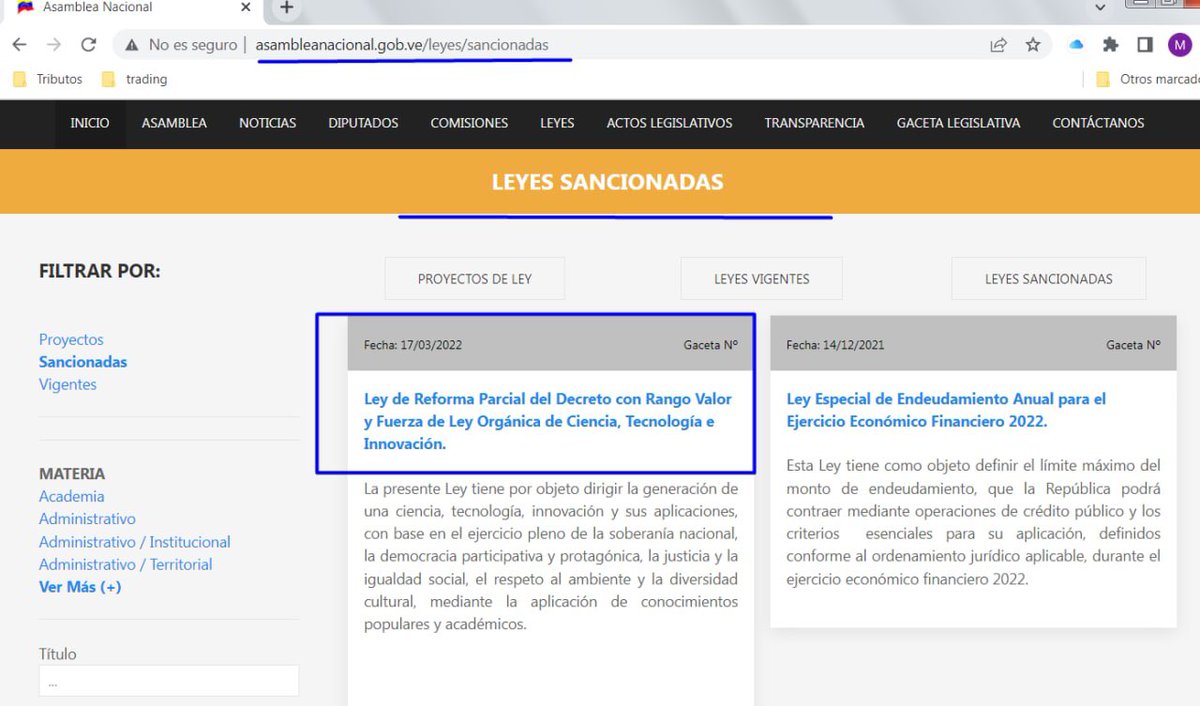Open the profile avatar labeled M
Image resolution: width=1200 pixels, height=706 pixels.
(x=1179, y=45)
